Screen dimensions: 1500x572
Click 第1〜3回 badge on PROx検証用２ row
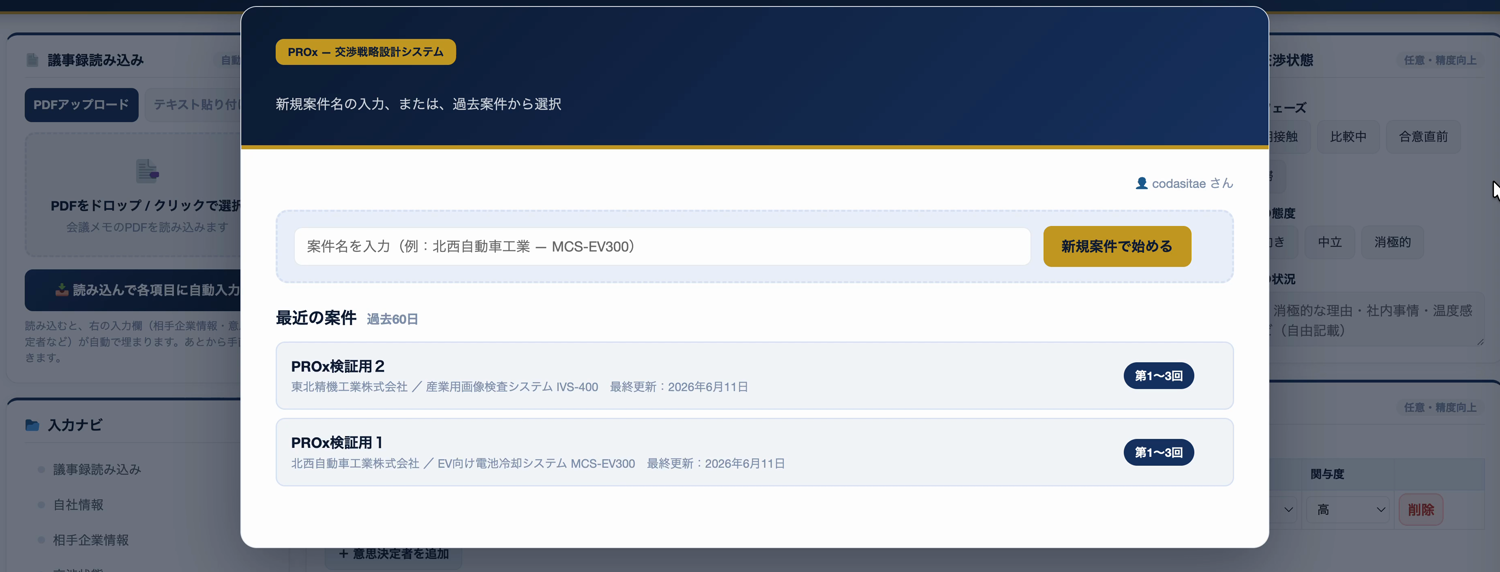point(1158,376)
